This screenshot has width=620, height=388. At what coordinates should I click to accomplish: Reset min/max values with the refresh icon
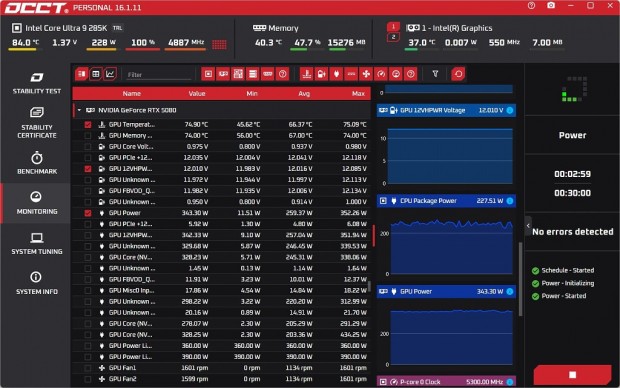click(x=458, y=74)
